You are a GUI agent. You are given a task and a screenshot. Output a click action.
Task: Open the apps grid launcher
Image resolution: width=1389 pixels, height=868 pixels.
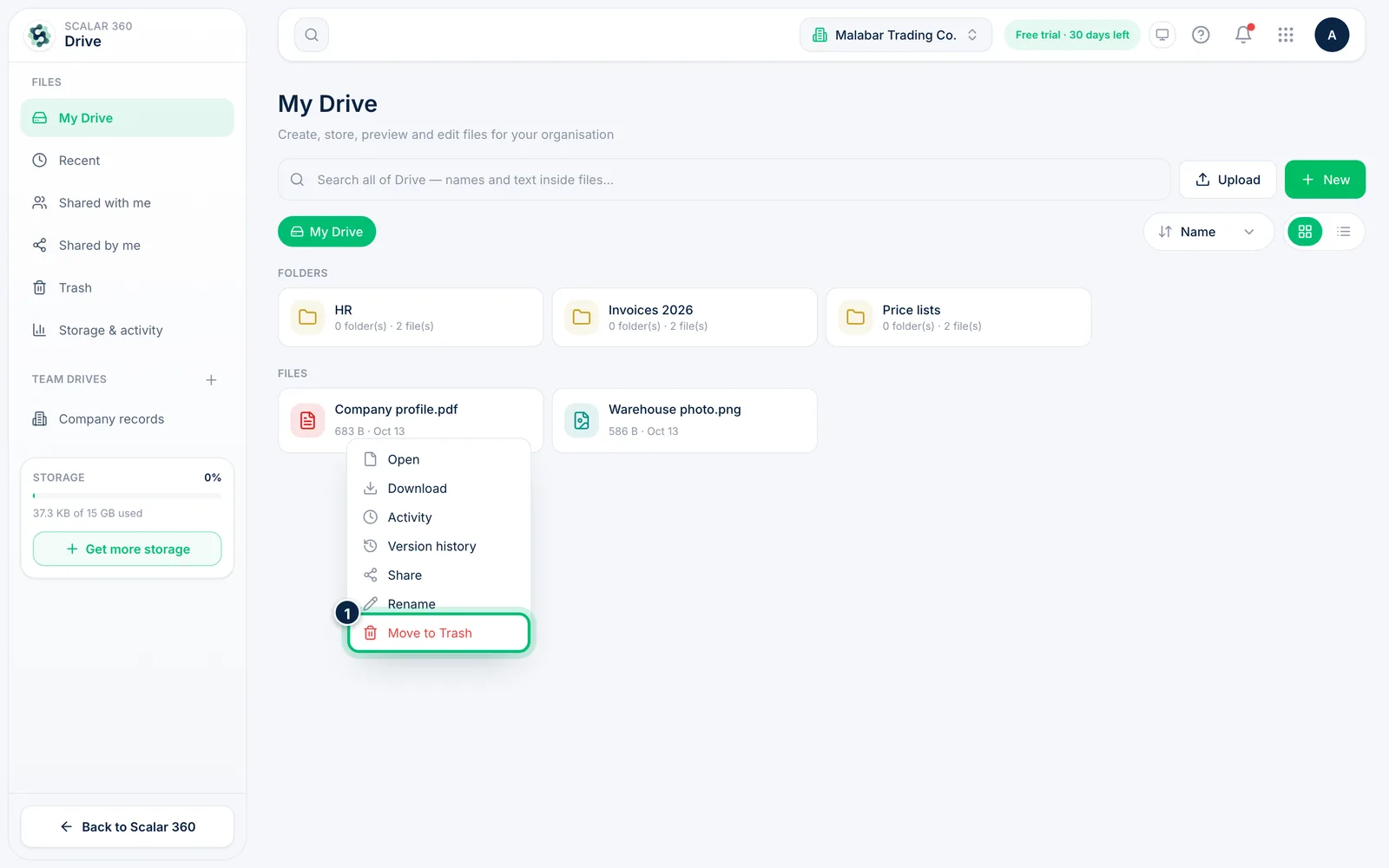pyautogui.click(x=1286, y=35)
